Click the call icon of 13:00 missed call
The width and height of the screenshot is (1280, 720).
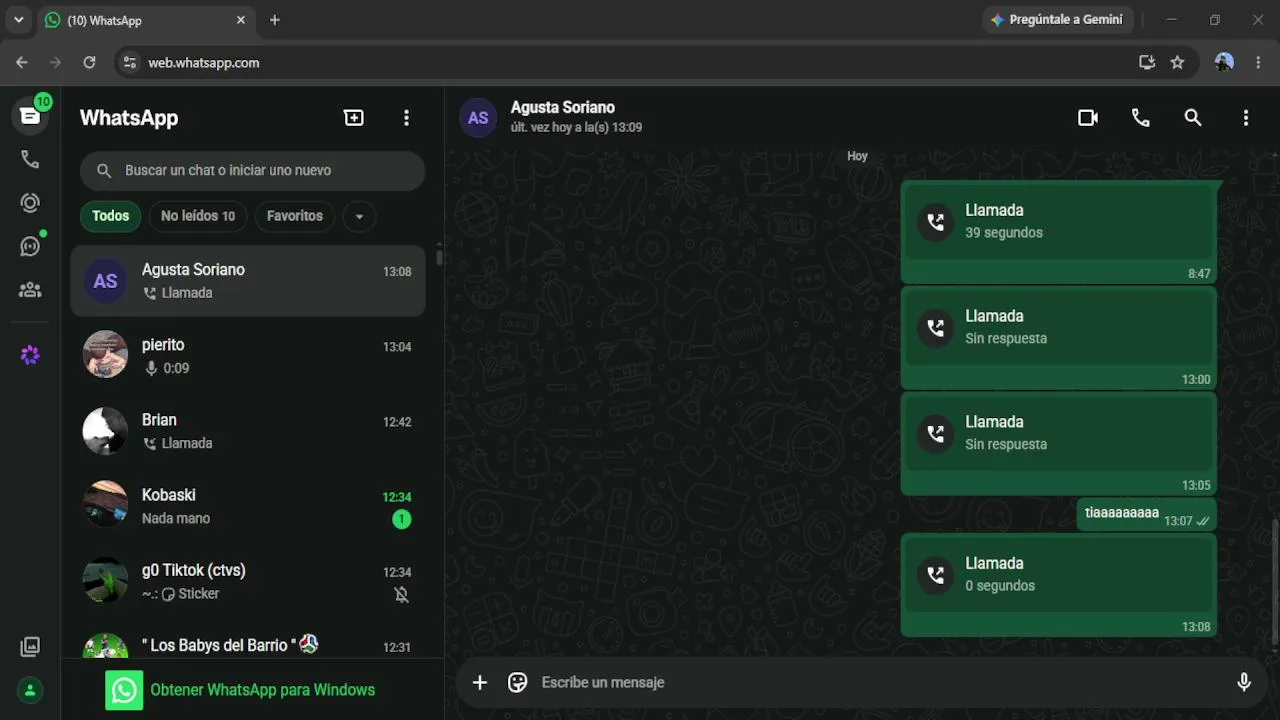click(x=935, y=327)
